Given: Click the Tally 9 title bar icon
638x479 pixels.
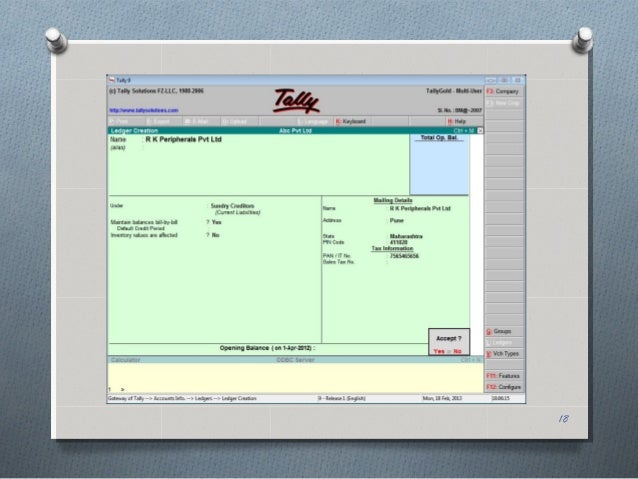Looking at the screenshot, I should (x=112, y=80).
